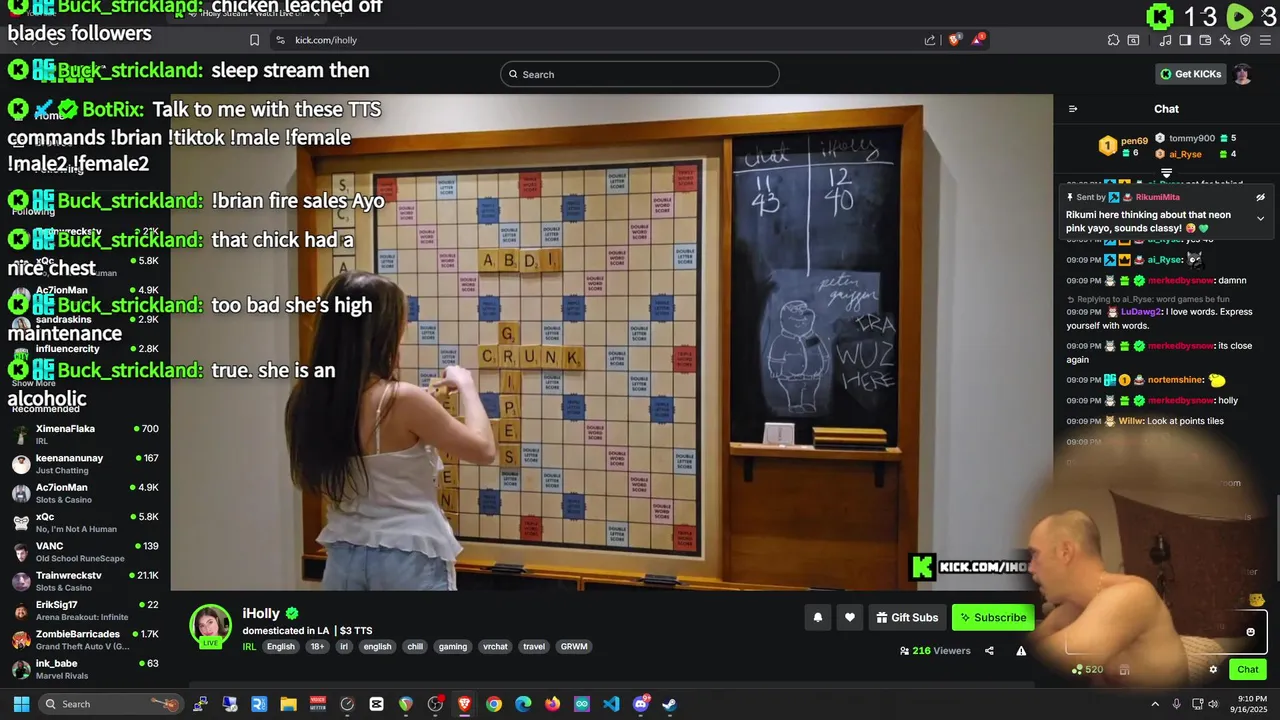The width and height of the screenshot is (1280, 720).
Task: Click the Windows Start button
Action: click(x=21, y=704)
